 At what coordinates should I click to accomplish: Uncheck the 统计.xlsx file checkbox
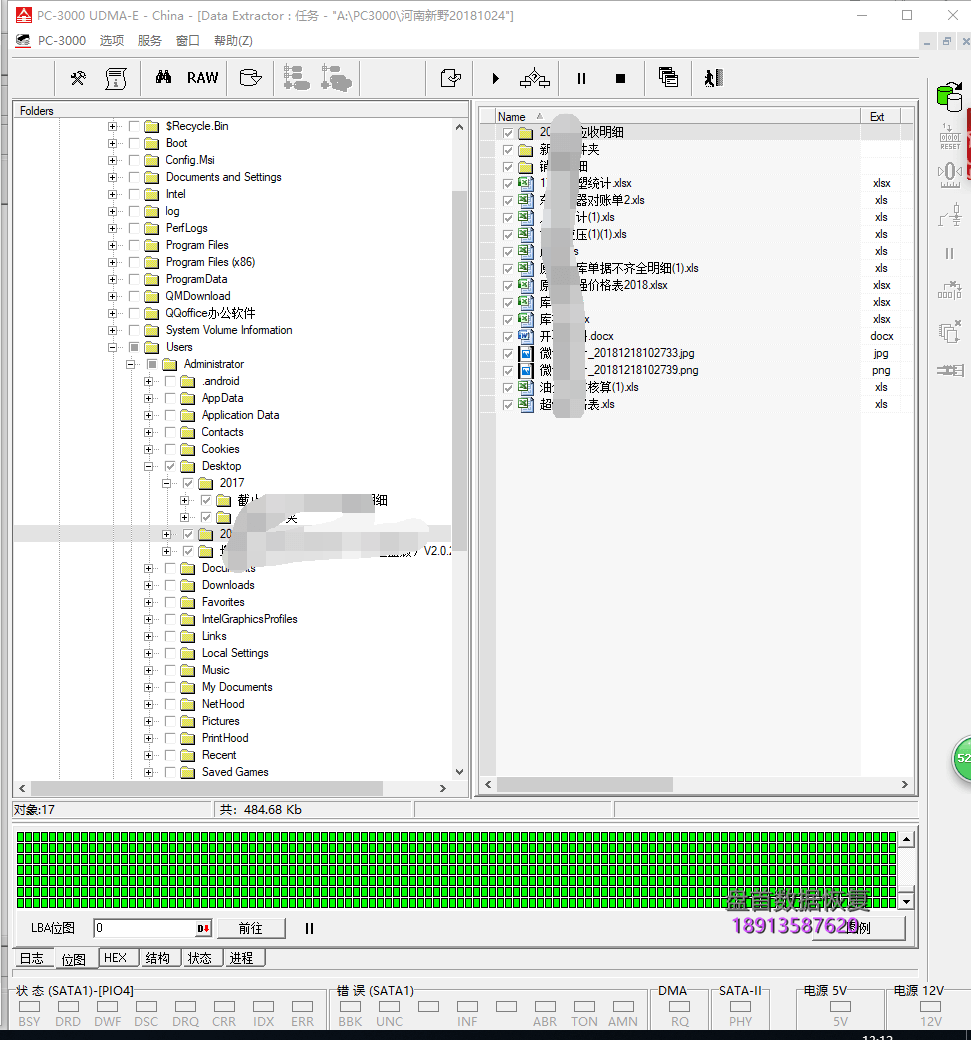click(x=508, y=184)
